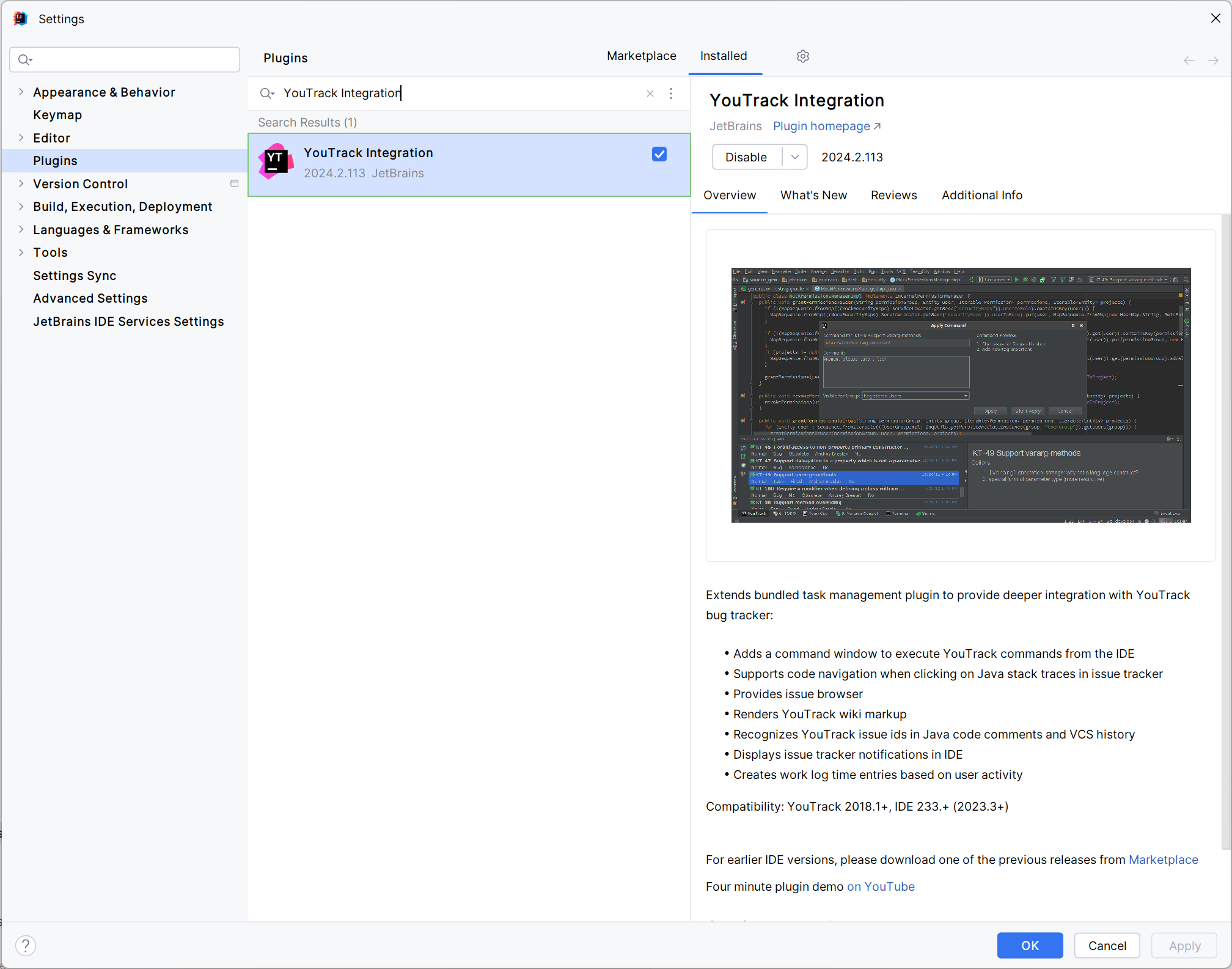
Task: Expand the Appearance & Behavior section
Action: point(21,92)
